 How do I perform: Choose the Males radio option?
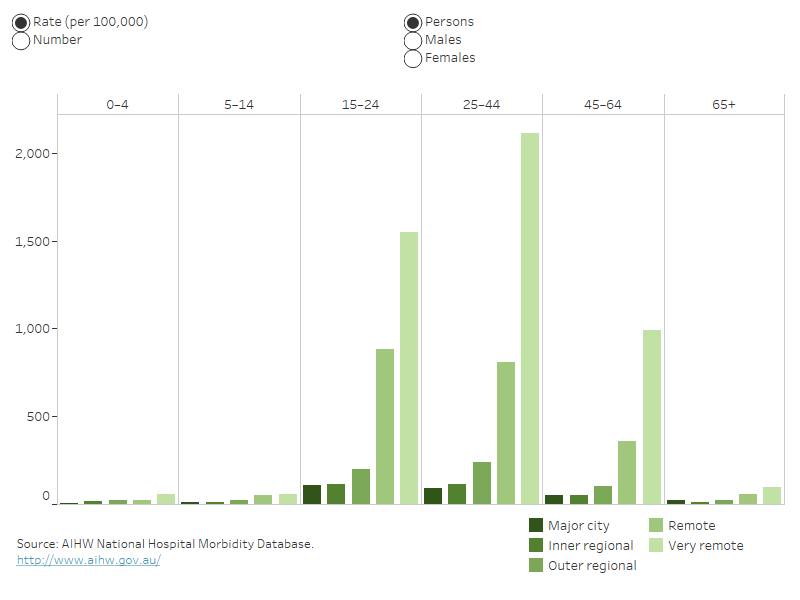click(413, 40)
